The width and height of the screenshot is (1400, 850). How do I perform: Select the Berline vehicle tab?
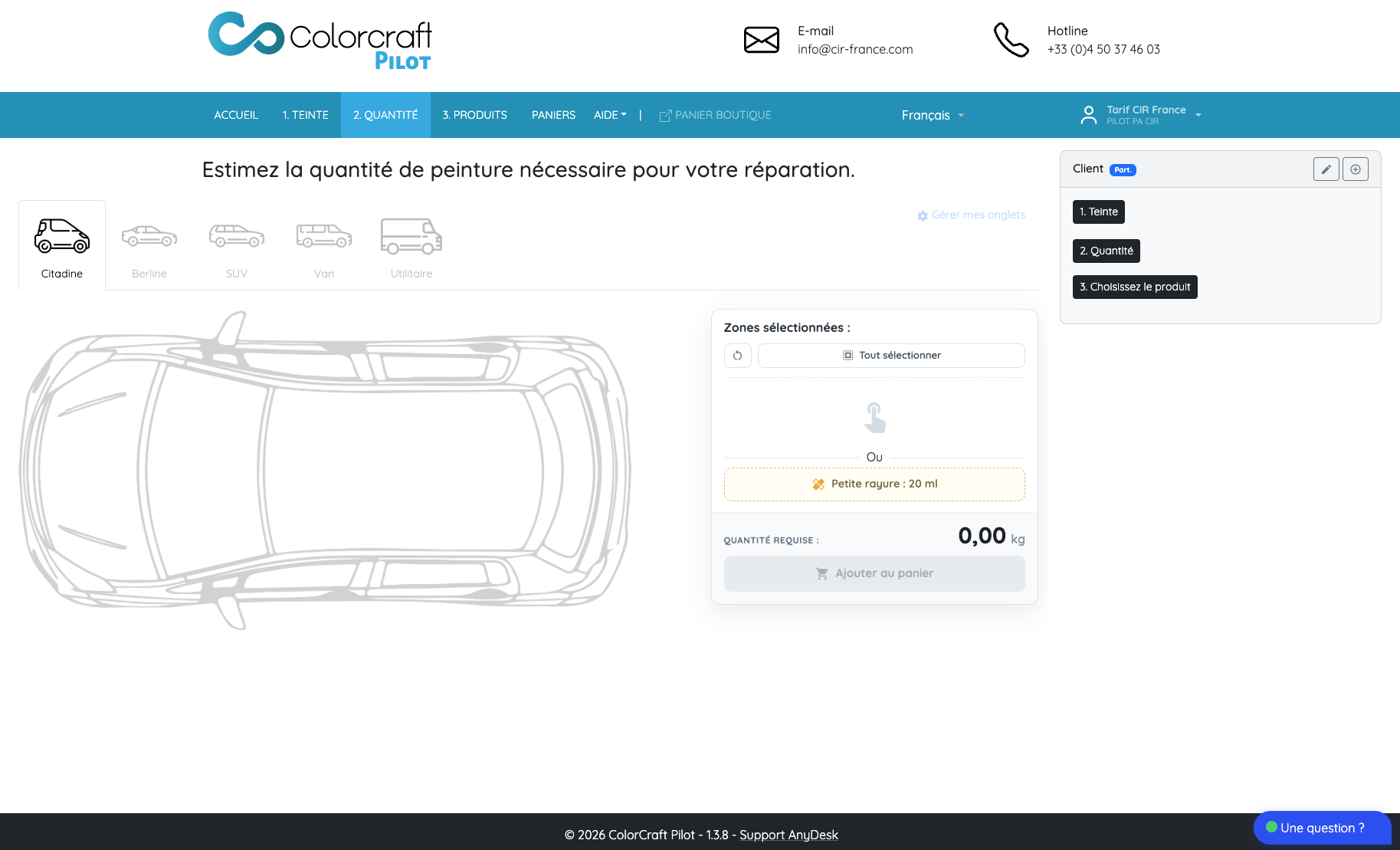click(x=149, y=245)
